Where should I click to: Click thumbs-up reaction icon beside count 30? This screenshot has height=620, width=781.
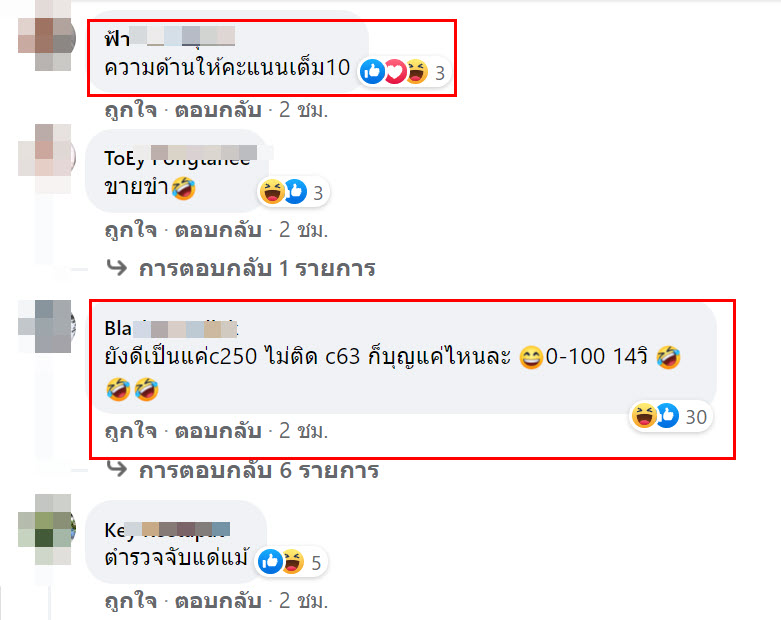667,416
